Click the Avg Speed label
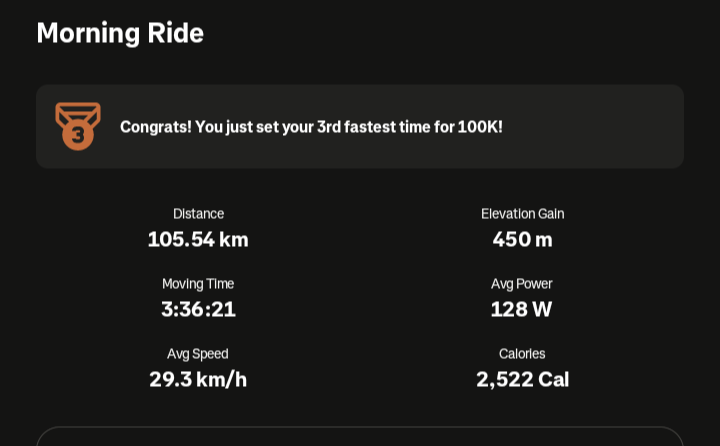720x446 pixels. click(198, 354)
